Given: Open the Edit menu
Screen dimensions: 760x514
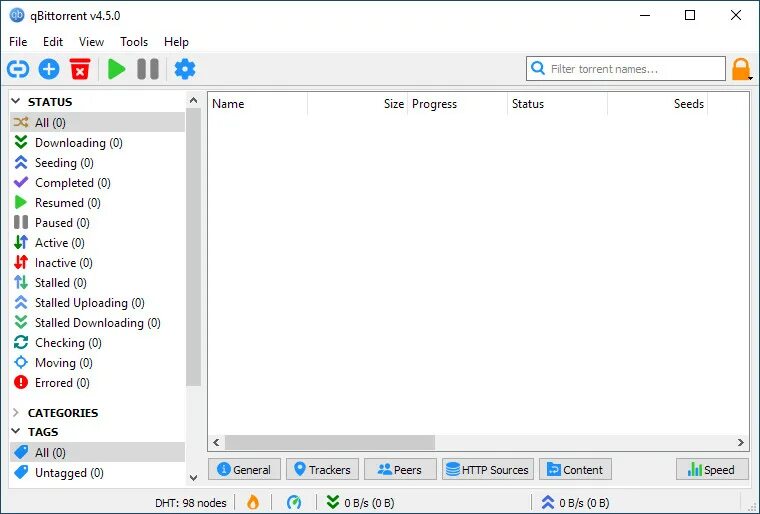Looking at the screenshot, I should (53, 42).
